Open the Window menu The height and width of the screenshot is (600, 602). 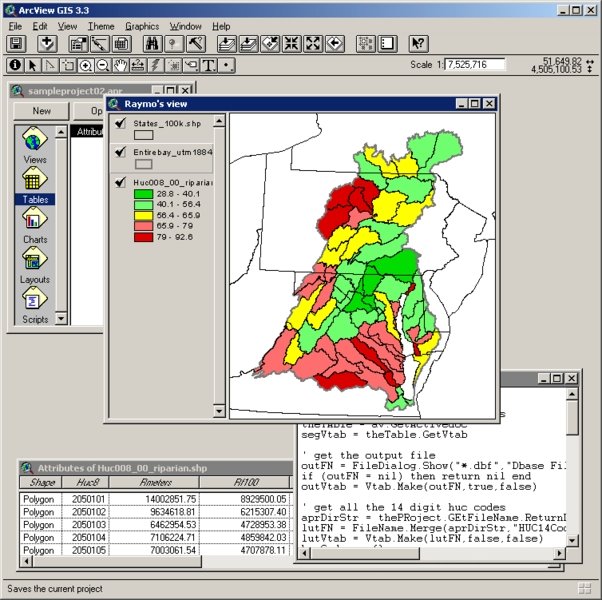click(185, 26)
